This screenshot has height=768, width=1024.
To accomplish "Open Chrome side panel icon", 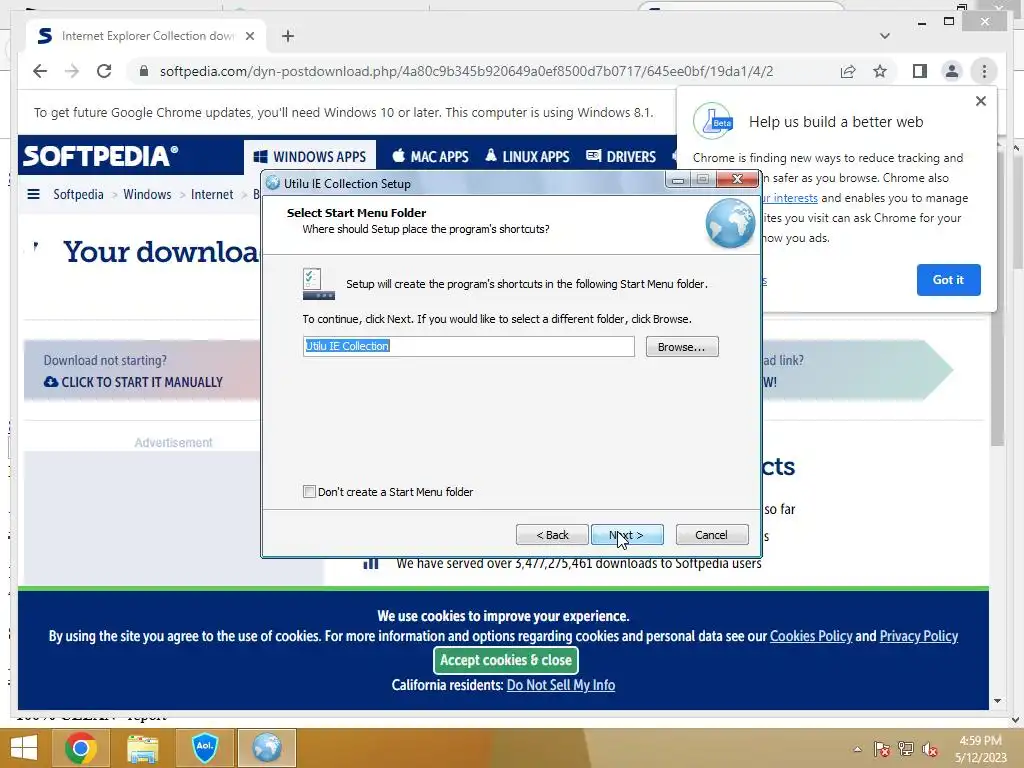I will [x=920, y=71].
